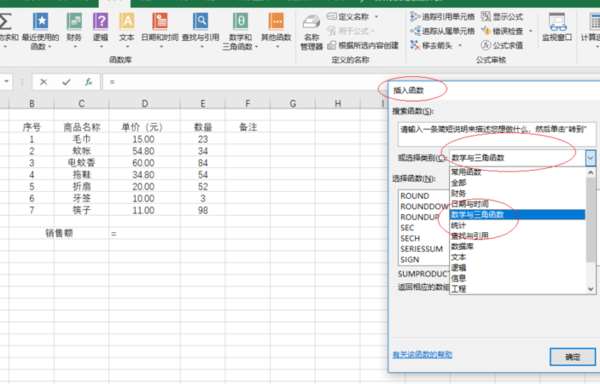Click the enter checkmark in formula bar
Viewport: 600px width, 384px height.
(66, 82)
